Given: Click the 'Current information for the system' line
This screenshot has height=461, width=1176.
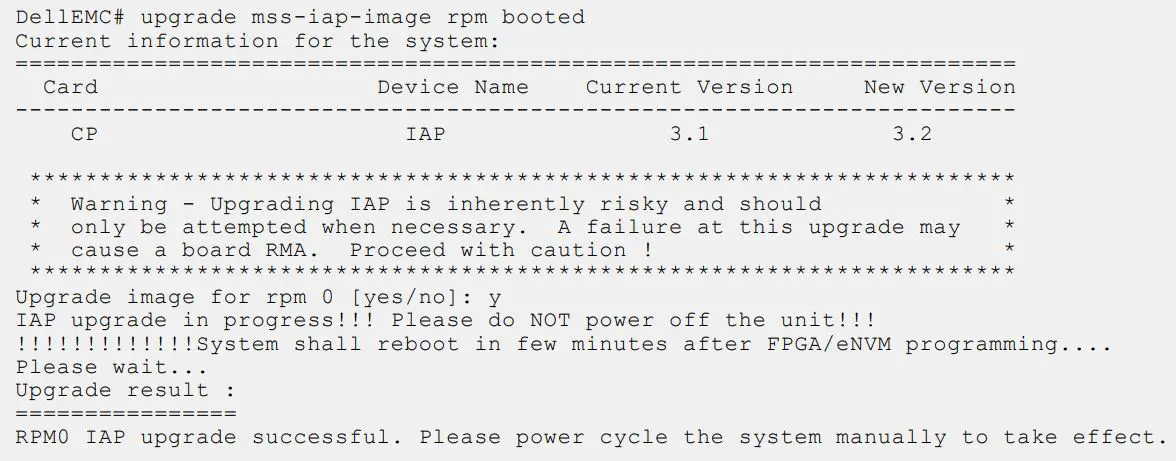Looking at the screenshot, I should pyautogui.click(x=257, y=41).
